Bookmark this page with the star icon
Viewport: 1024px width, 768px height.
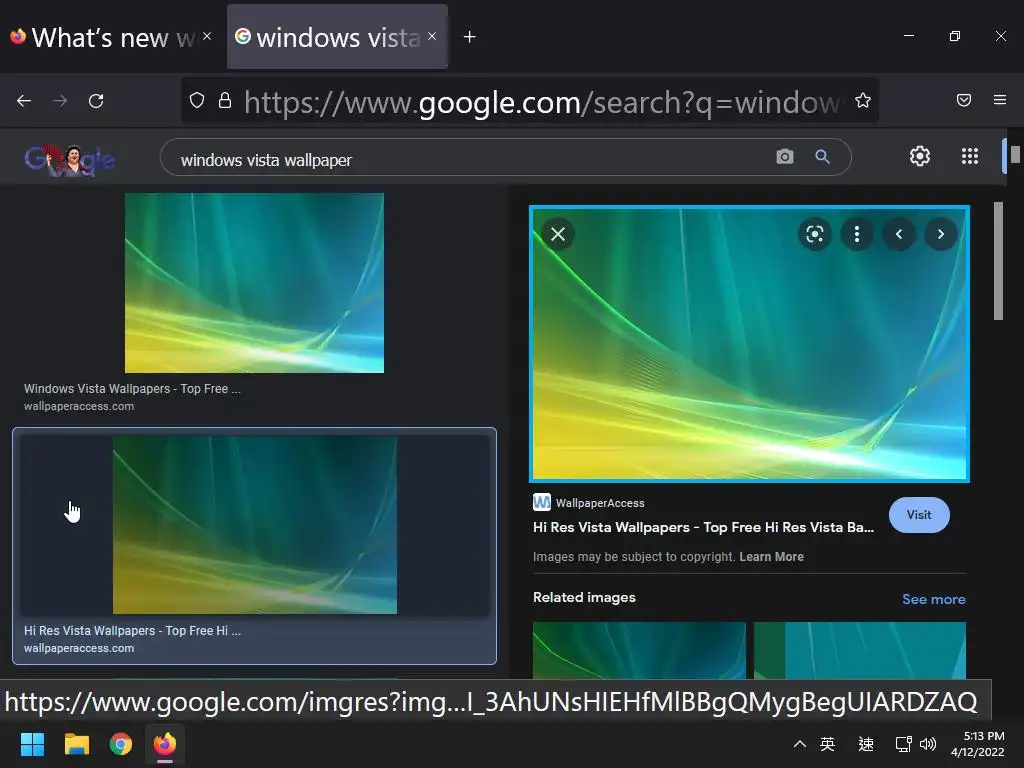[863, 100]
